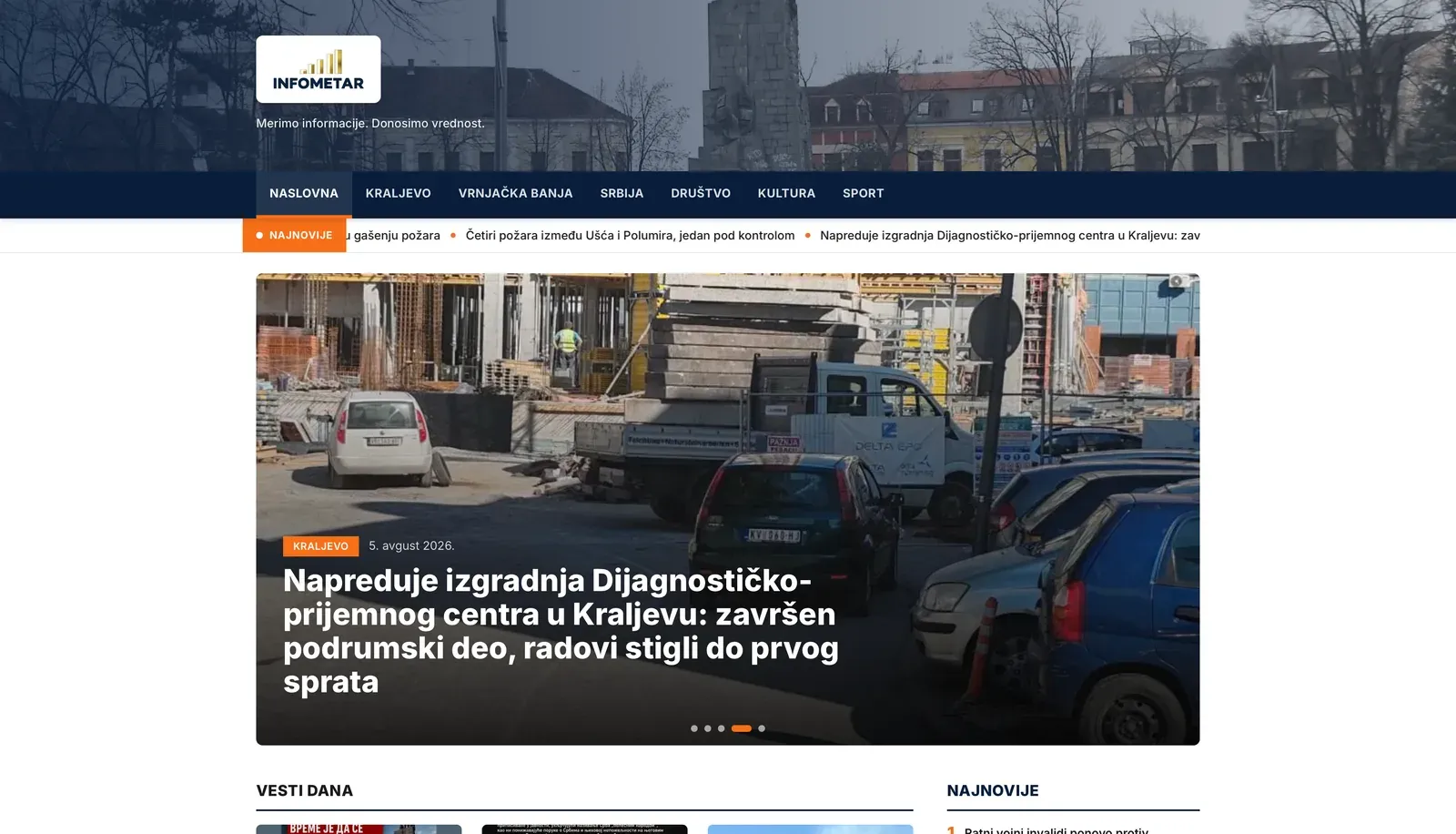Open the featured headline about Dijagnostičko-prijemnog centra
1456x834 pixels.
click(561, 631)
